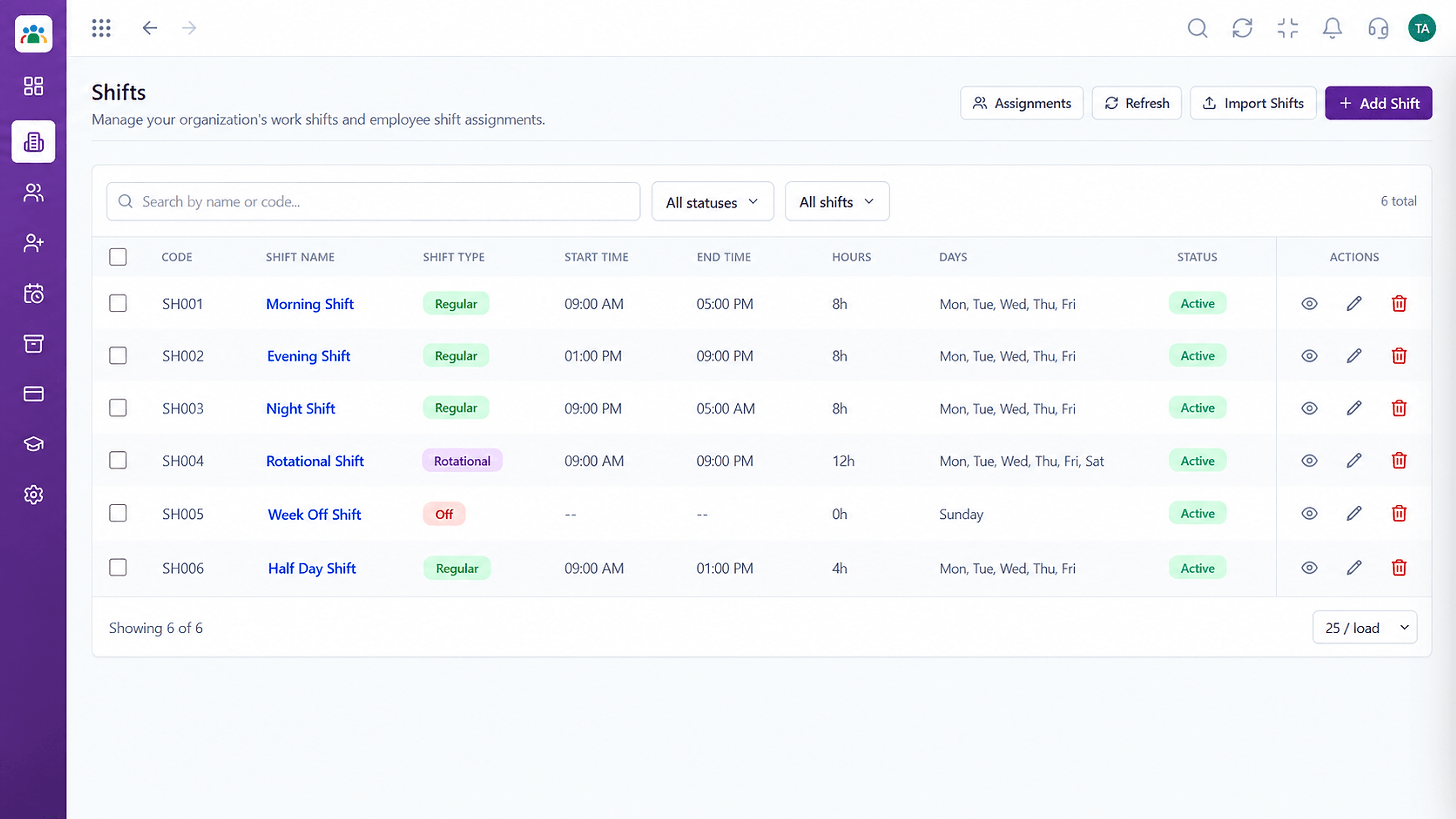
Task: Expand the All statuses dropdown
Action: 712,201
